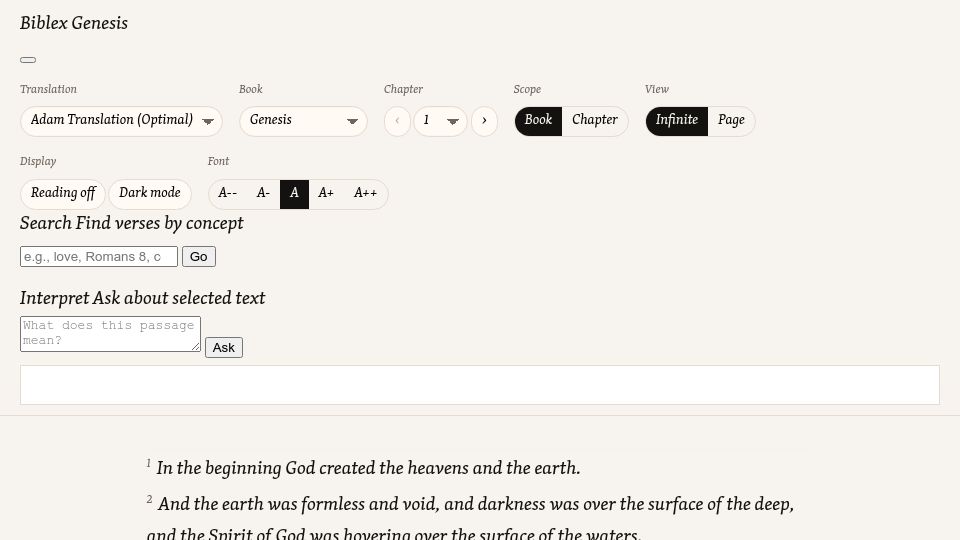Open the Translation dropdown
The height and width of the screenshot is (540, 960).
point(121,121)
